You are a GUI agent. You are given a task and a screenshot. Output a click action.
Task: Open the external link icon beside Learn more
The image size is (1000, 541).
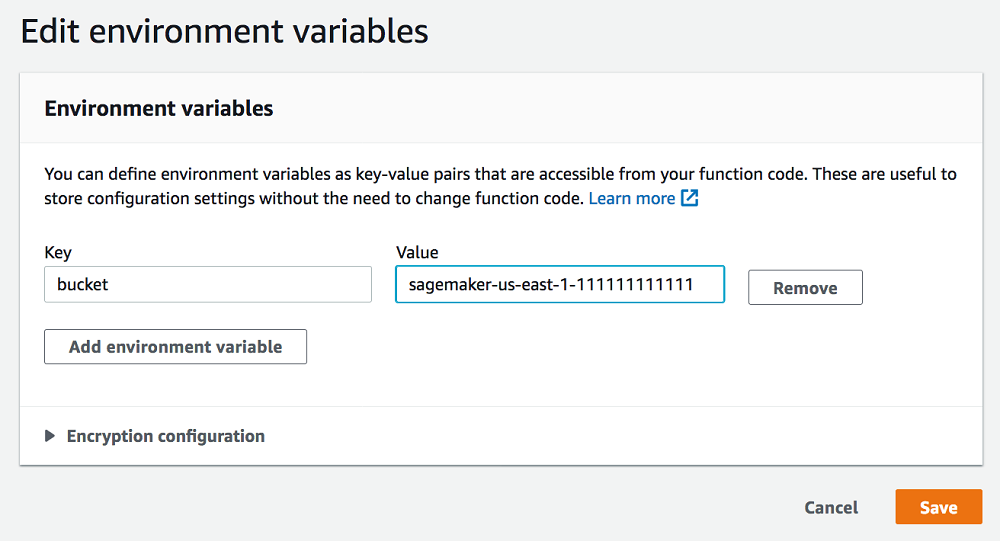coord(690,198)
